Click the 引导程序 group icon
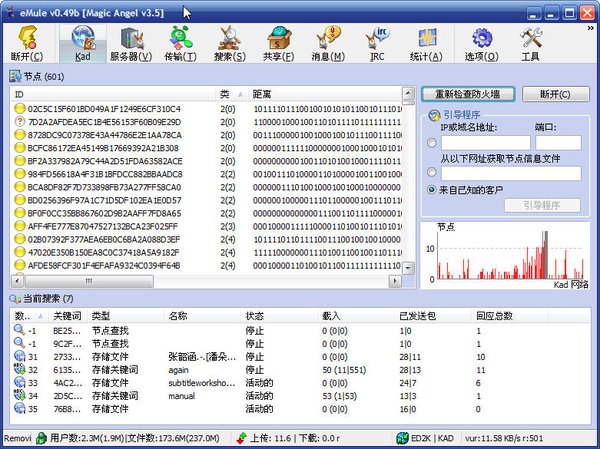This screenshot has height=449, width=600. tap(434, 115)
